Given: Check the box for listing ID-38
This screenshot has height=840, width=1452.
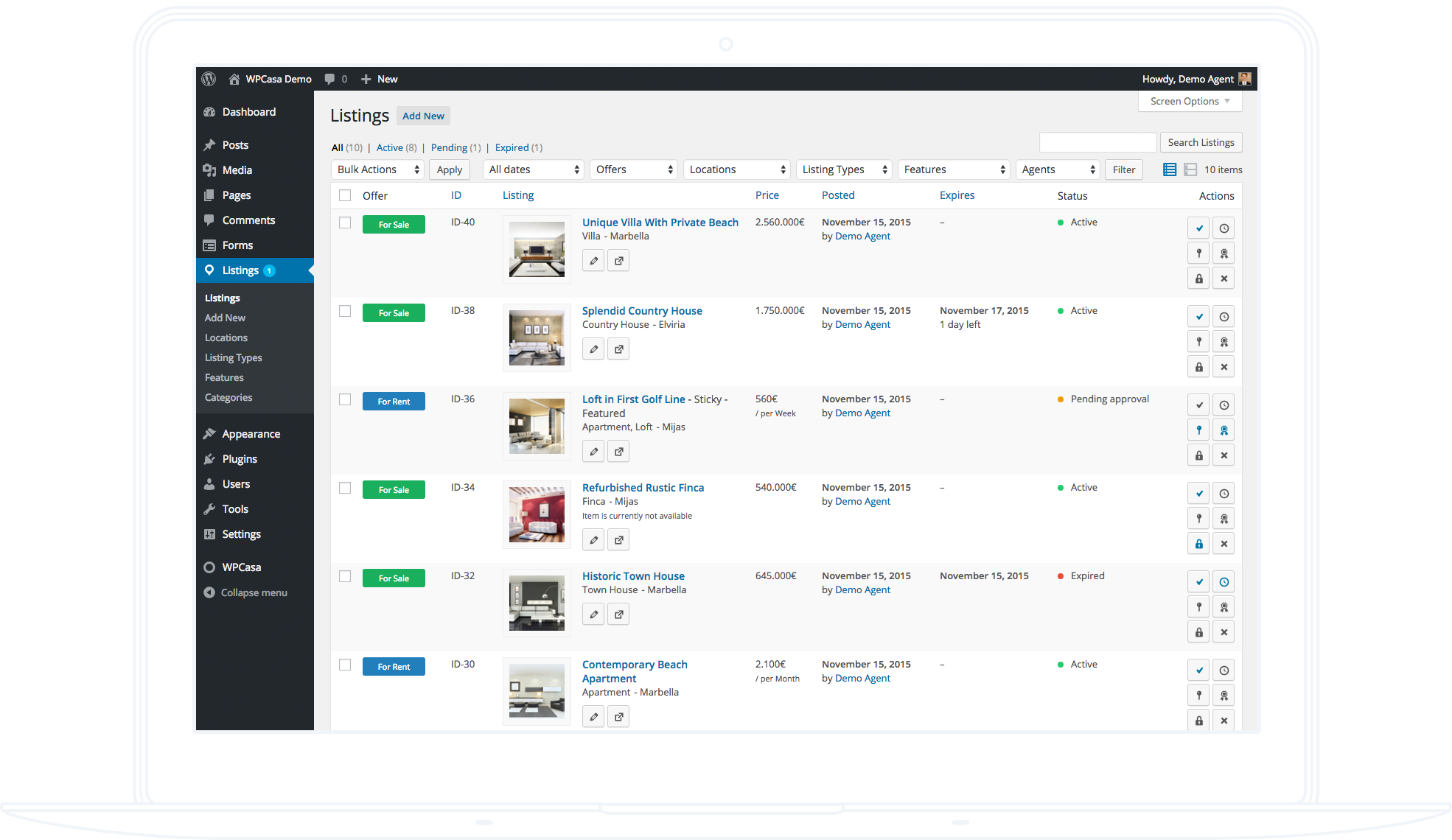Looking at the screenshot, I should [345, 311].
